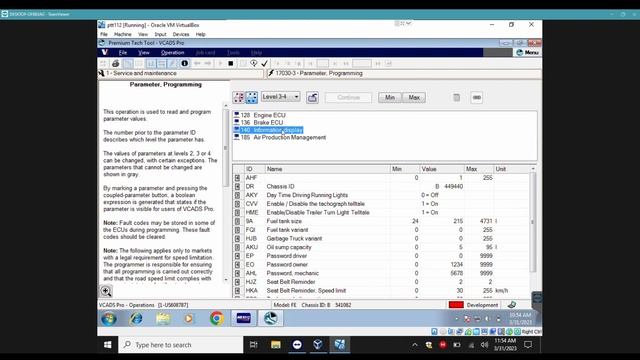Viewport: 640px width, 360px height.
Task: Expand hidden tray icons in guest taskbar
Action: point(456,319)
